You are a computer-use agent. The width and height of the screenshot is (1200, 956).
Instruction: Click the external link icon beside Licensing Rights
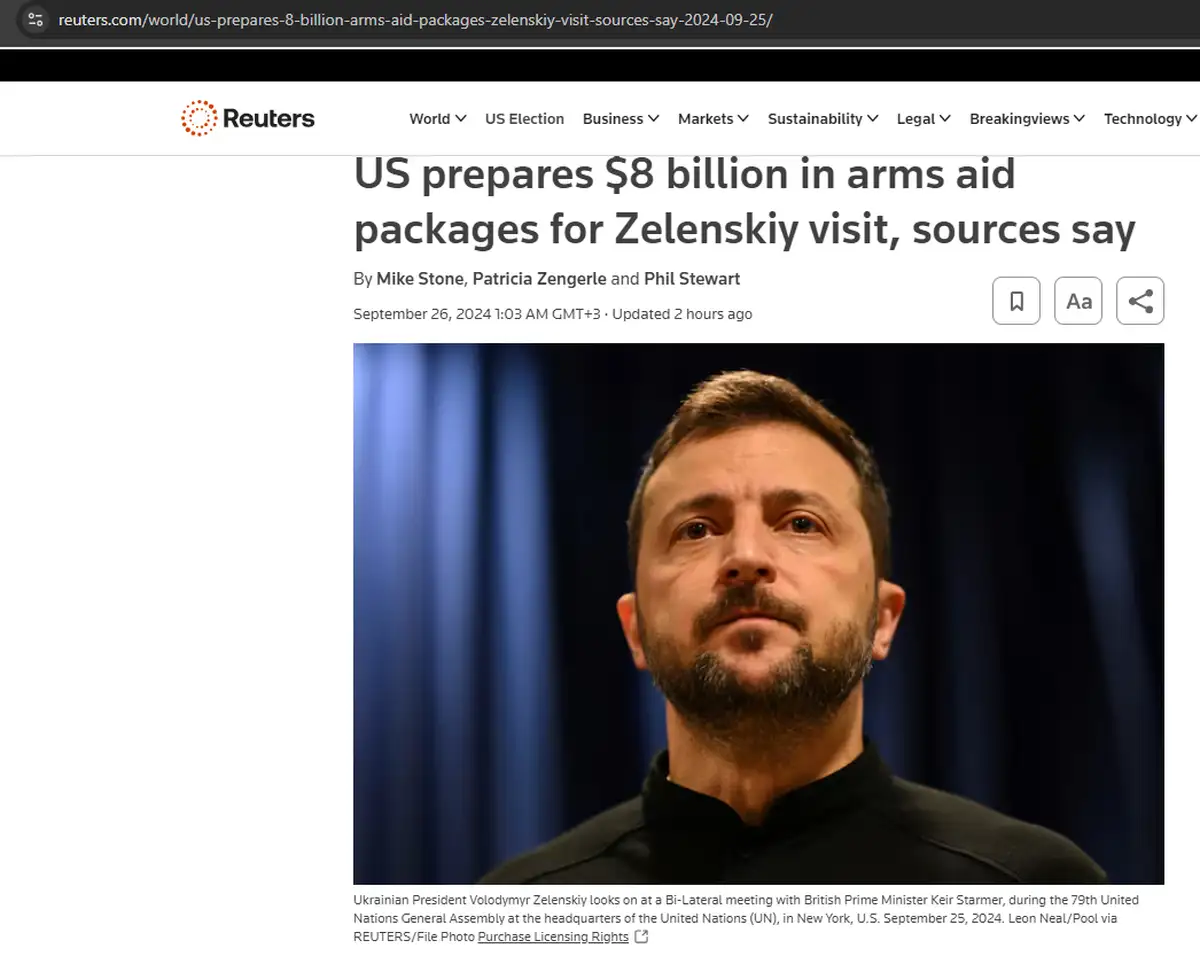click(642, 937)
